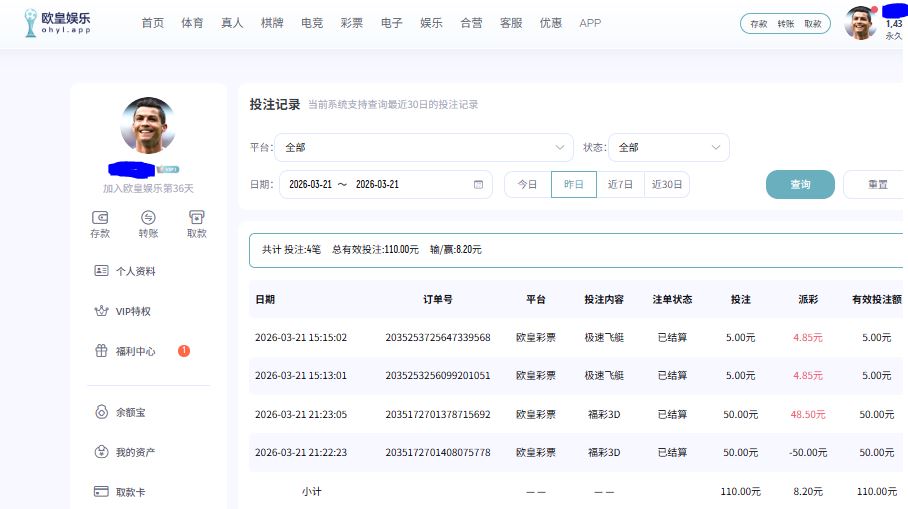908x509 pixels.
Task: Select the 近7日 date filter
Action: 620,185
